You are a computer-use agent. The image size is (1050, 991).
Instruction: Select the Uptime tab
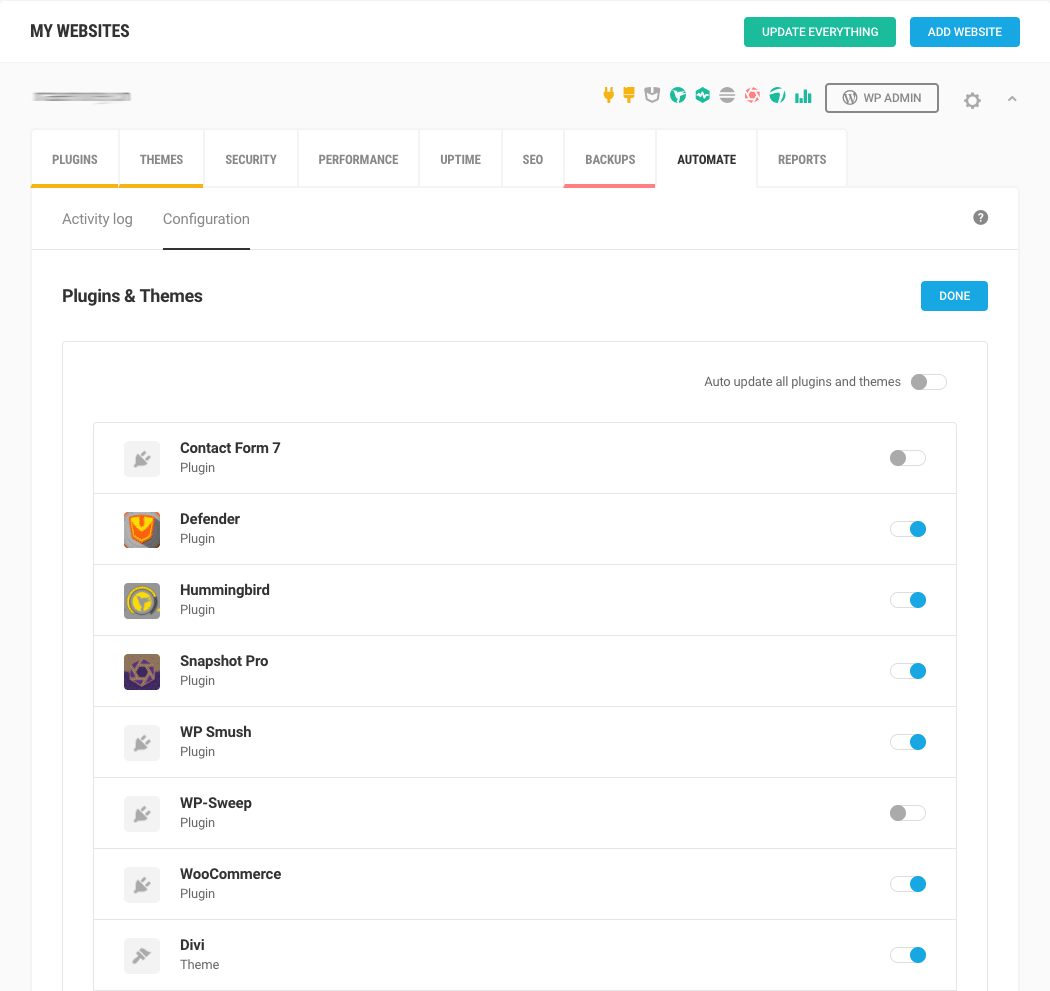coord(461,159)
